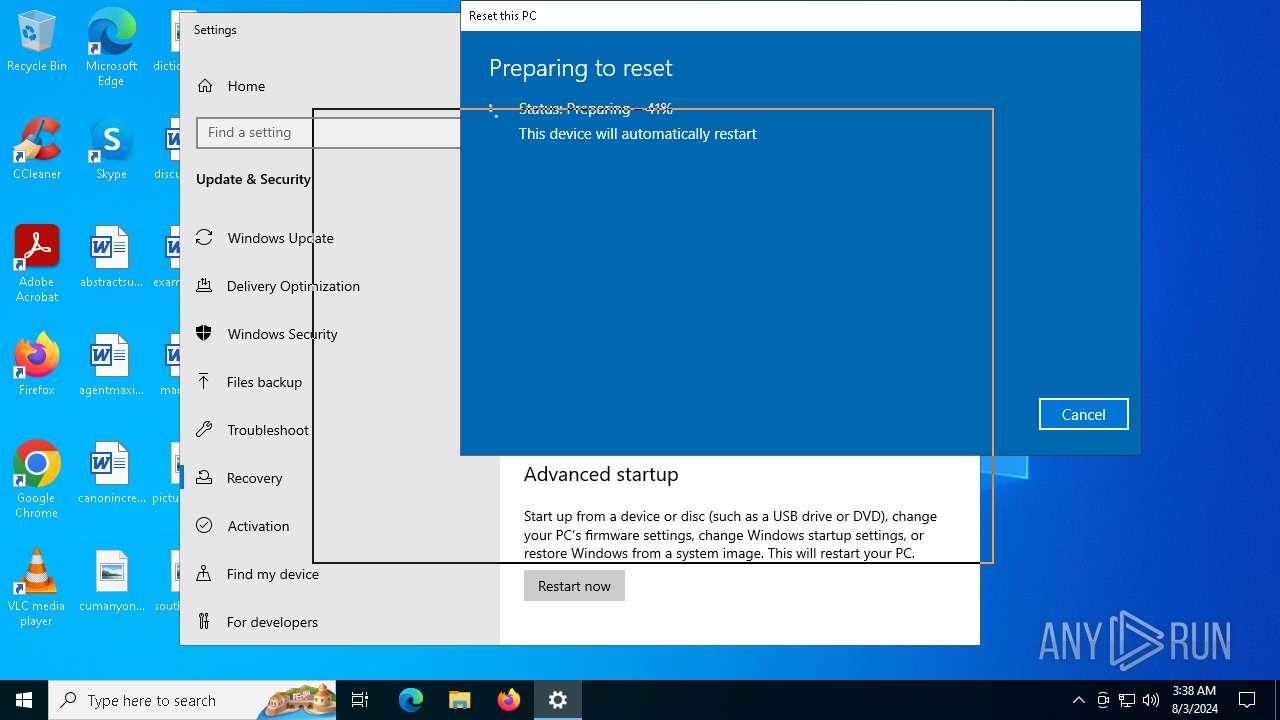Image resolution: width=1280 pixels, height=720 pixels.
Task: Select the agentmaxi... Word document
Action: [x=111, y=366]
